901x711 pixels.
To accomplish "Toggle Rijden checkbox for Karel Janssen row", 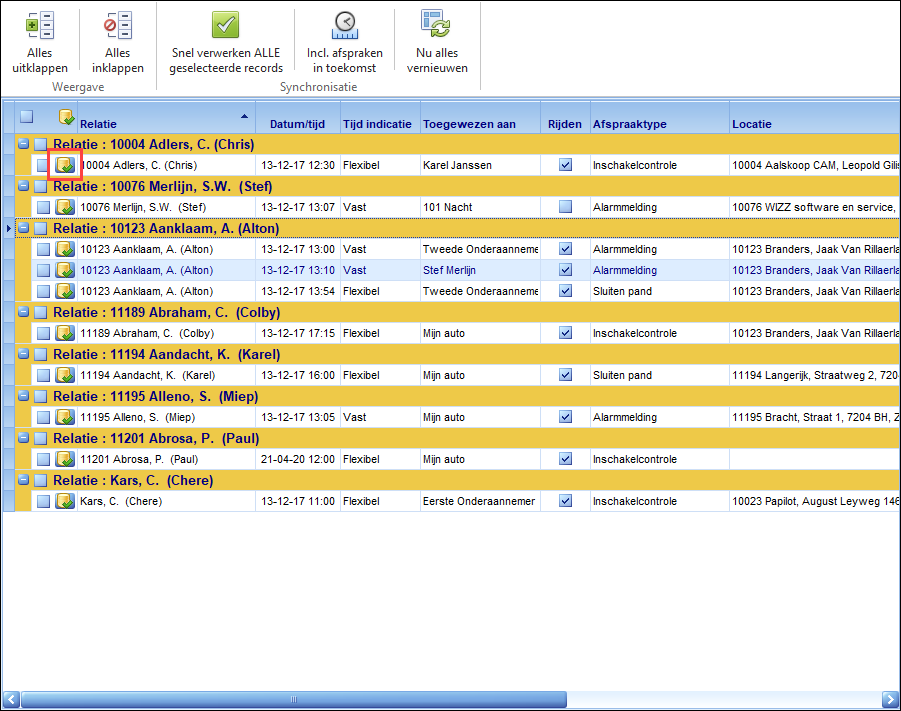I will pyautogui.click(x=565, y=164).
